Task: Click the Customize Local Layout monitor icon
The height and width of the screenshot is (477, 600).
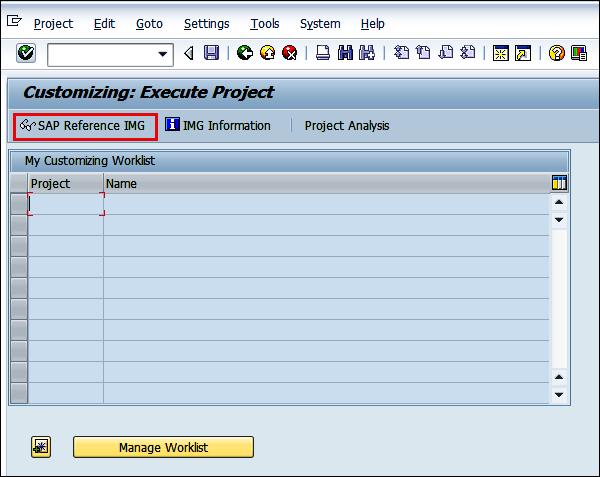Action: click(x=579, y=53)
